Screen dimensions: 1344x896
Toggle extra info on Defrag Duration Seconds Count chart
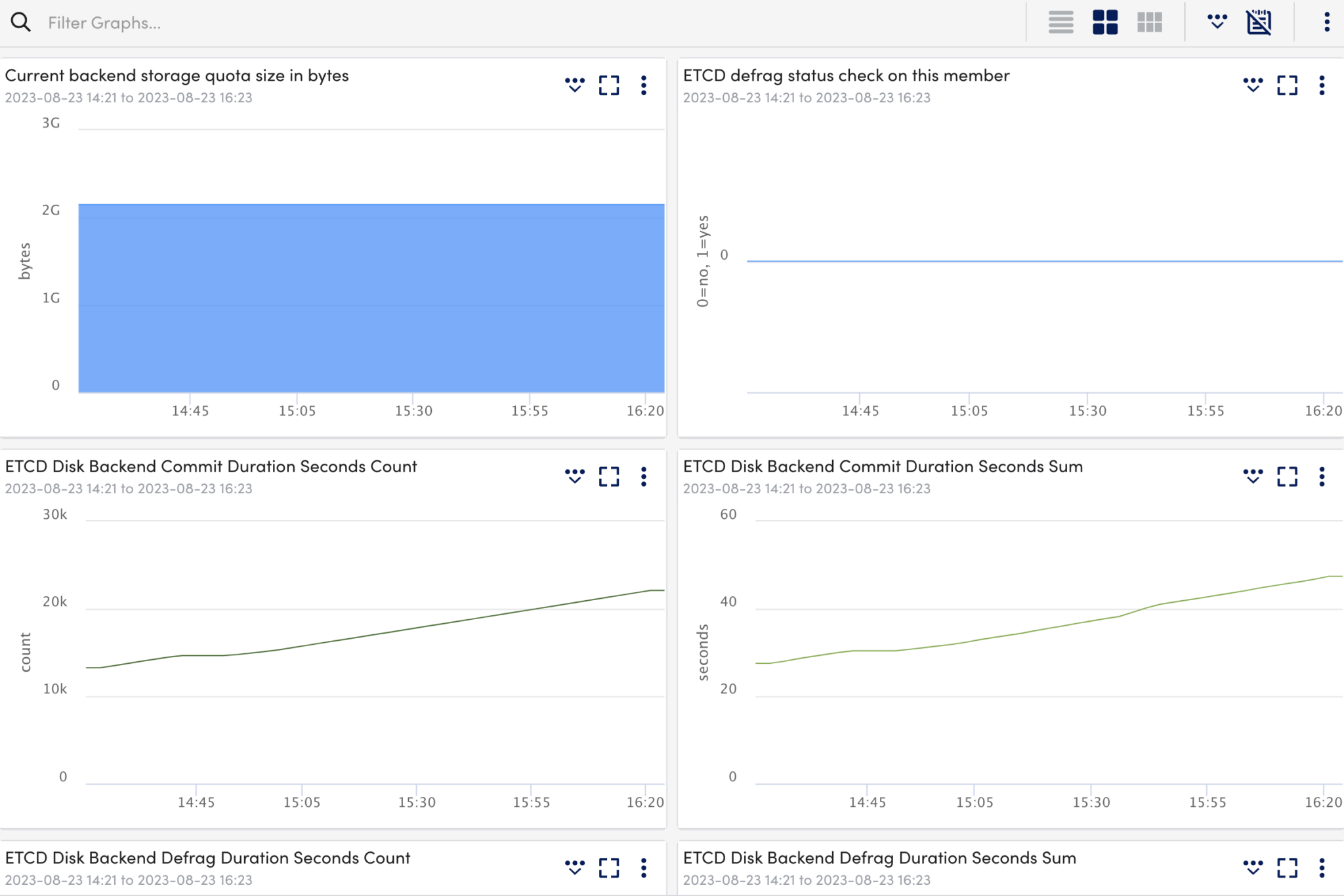574,867
